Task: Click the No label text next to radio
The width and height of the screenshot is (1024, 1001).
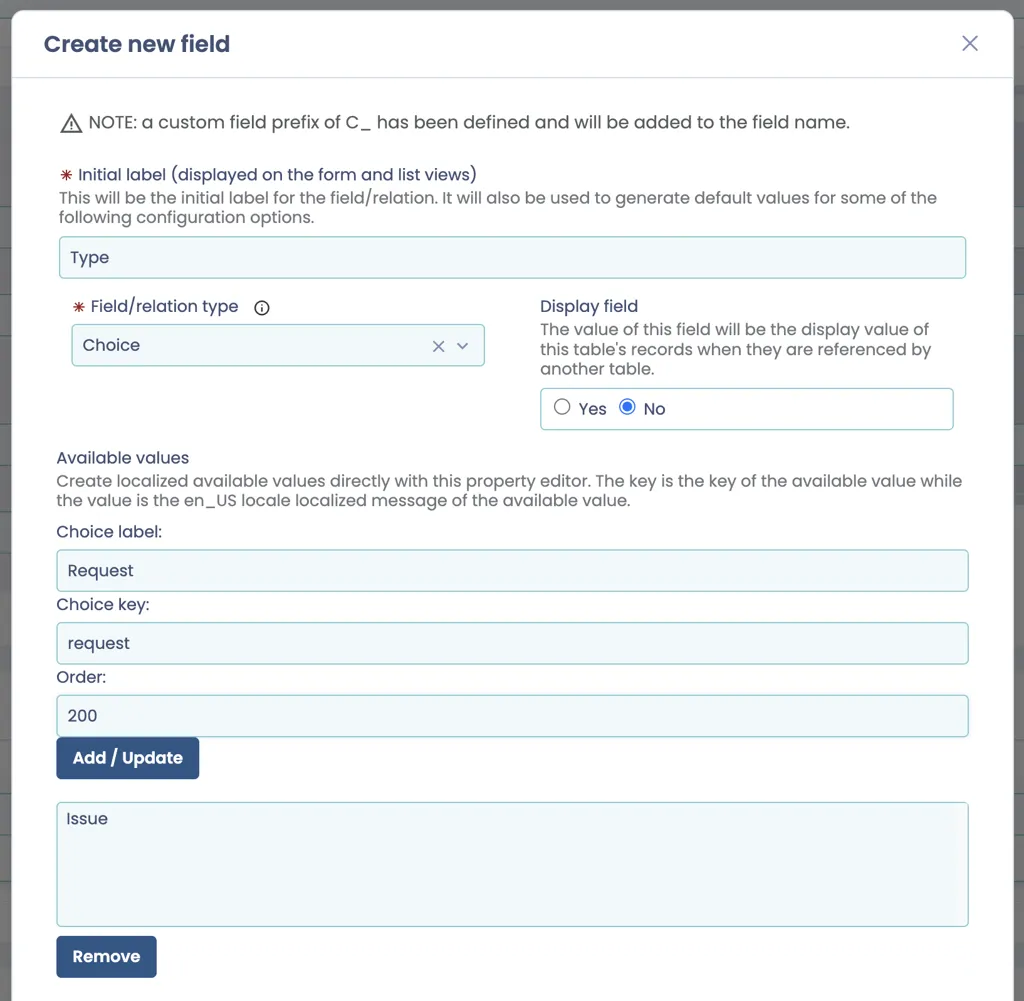Action: 654,409
